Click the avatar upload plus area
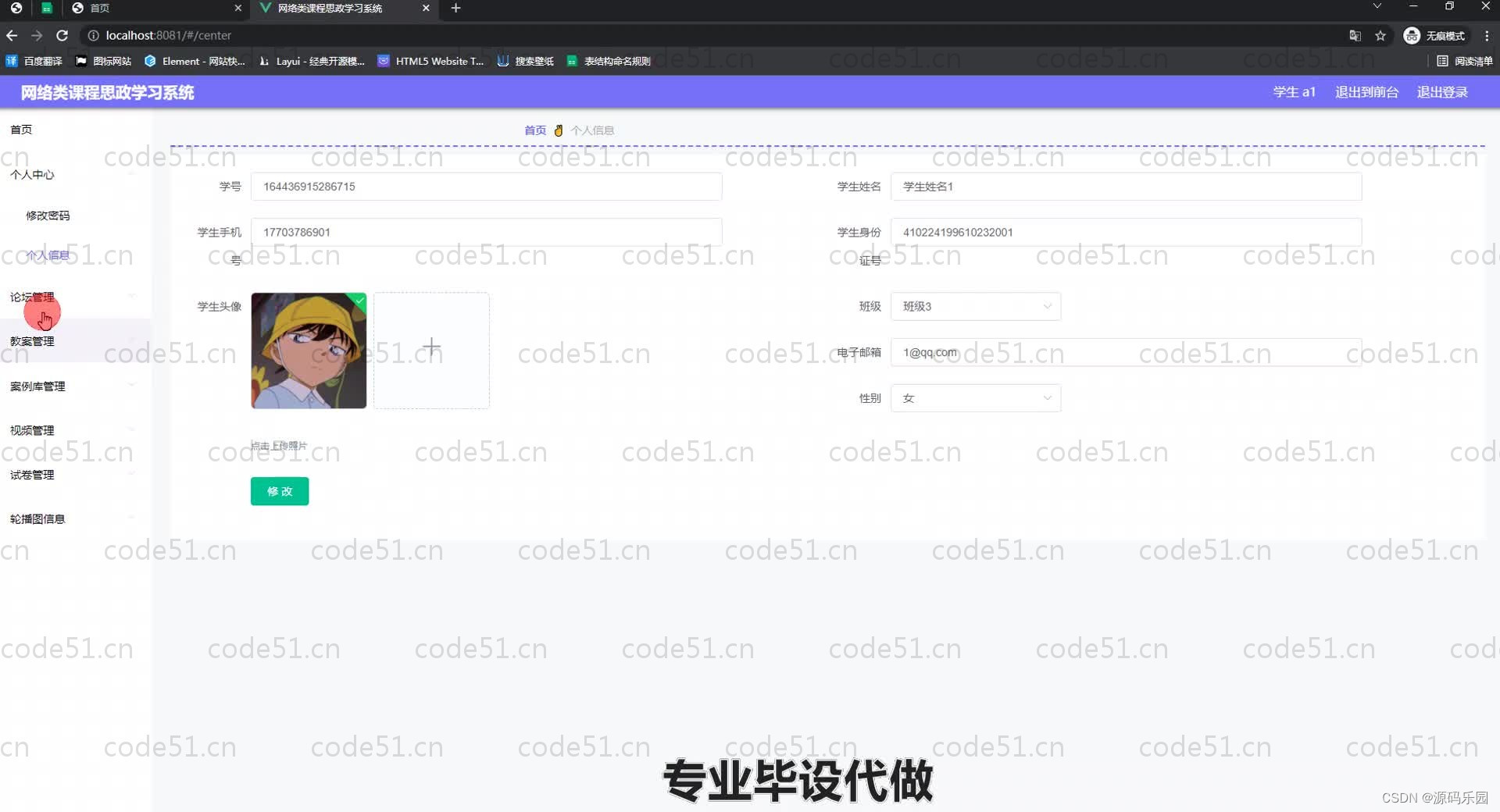1500x812 pixels. coord(431,350)
